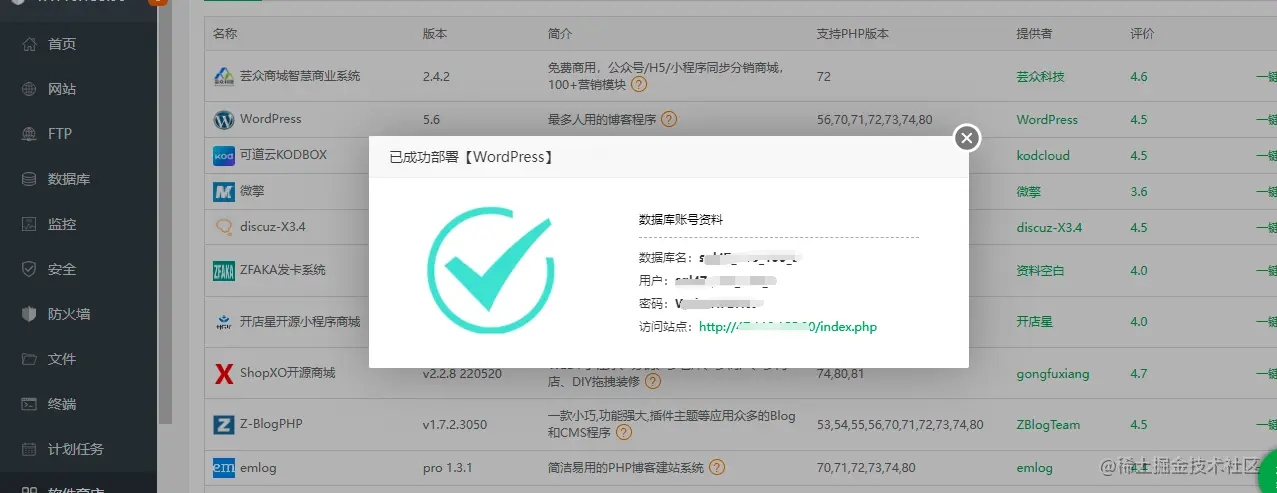Image resolution: width=1277 pixels, height=493 pixels.
Task: Open the 开店星 provider link
Action: click(x=1034, y=322)
